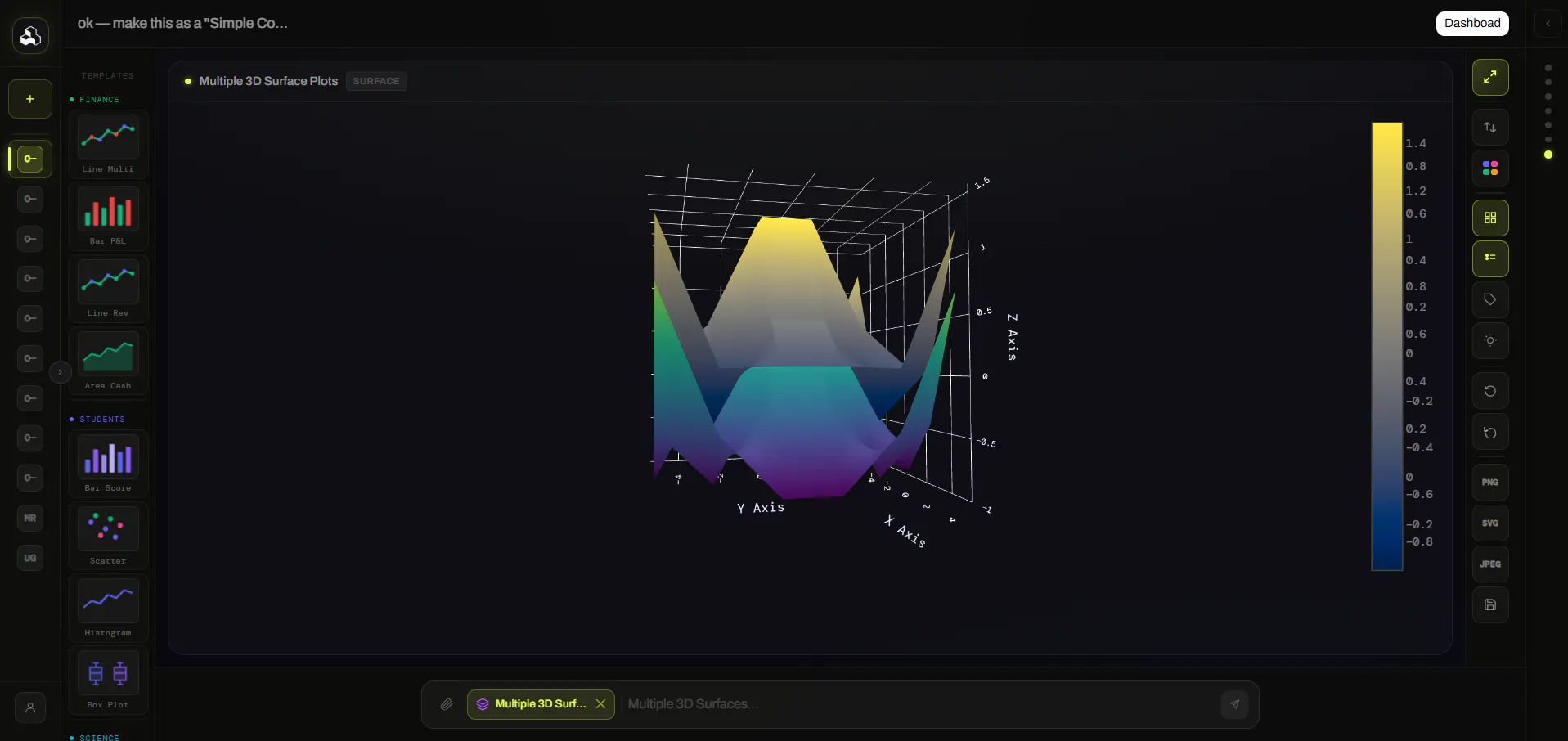
Task: Open the UG sidebar item
Action: click(x=30, y=558)
